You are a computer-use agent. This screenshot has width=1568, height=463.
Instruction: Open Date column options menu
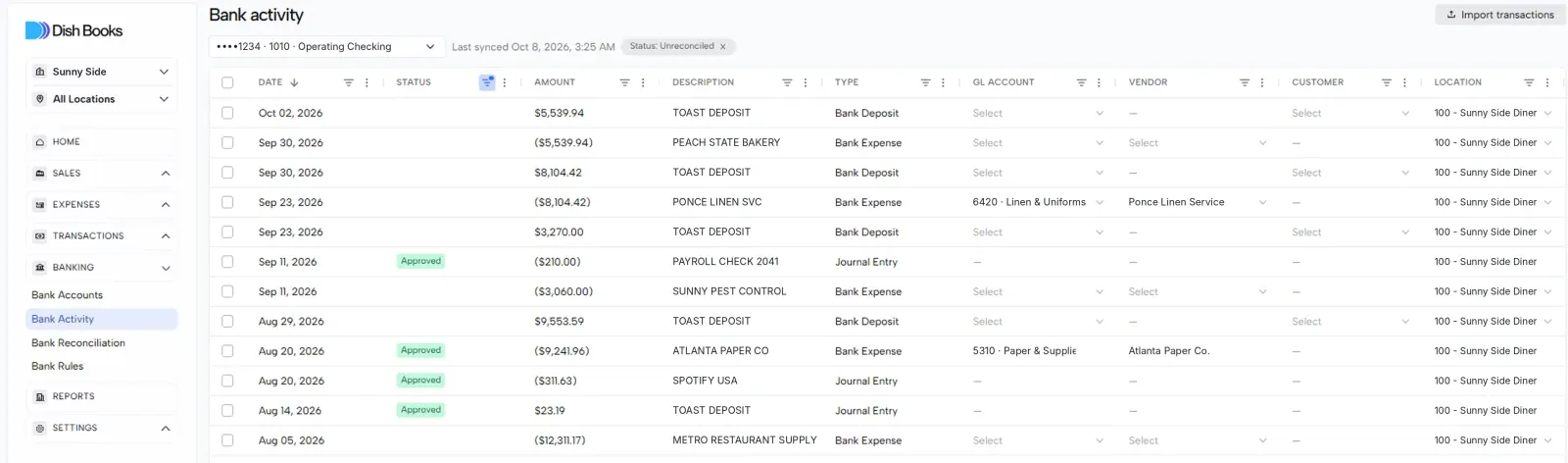[x=367, y=82]
